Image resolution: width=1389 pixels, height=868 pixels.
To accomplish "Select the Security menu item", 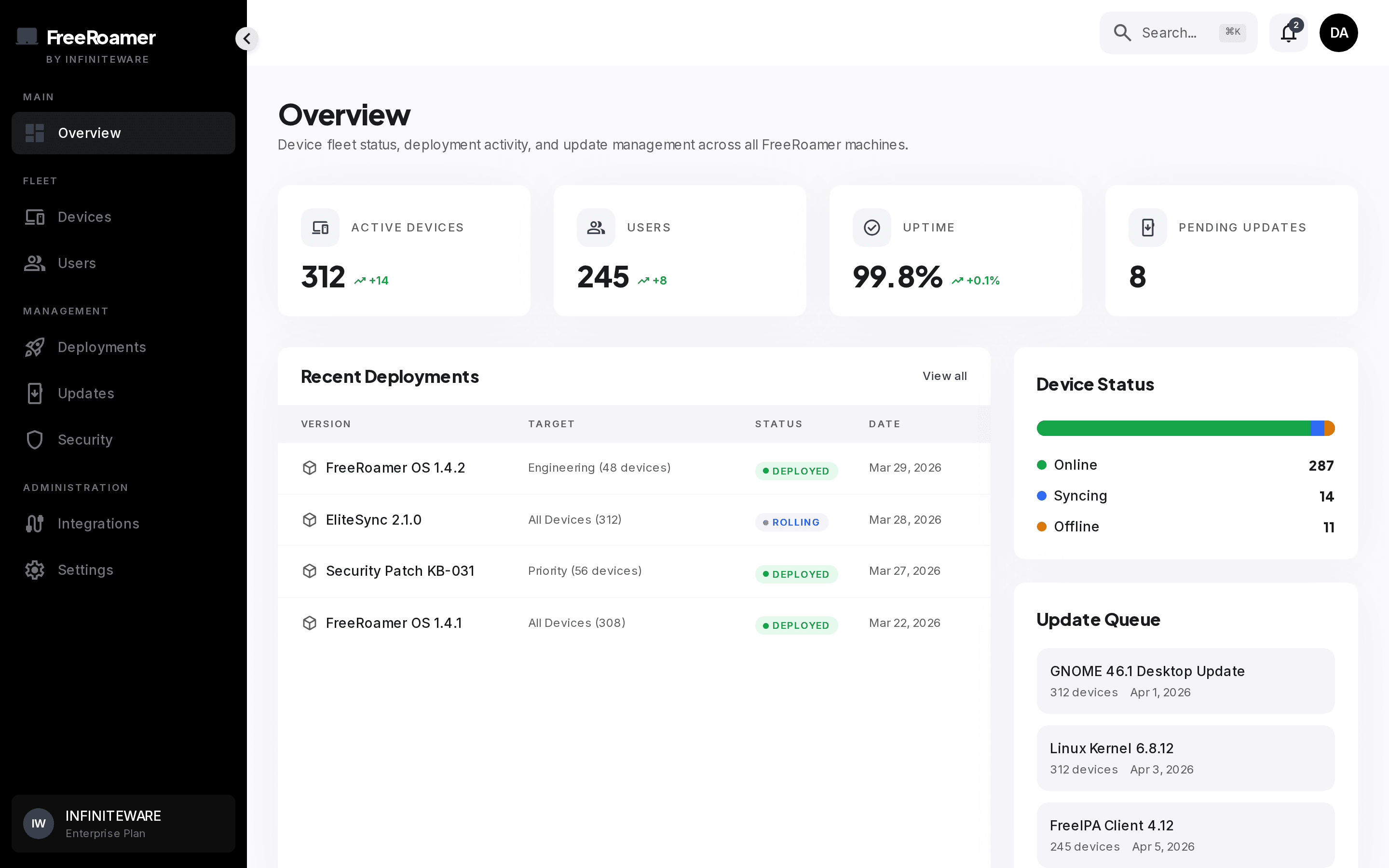I will click(x=123, y=440).
